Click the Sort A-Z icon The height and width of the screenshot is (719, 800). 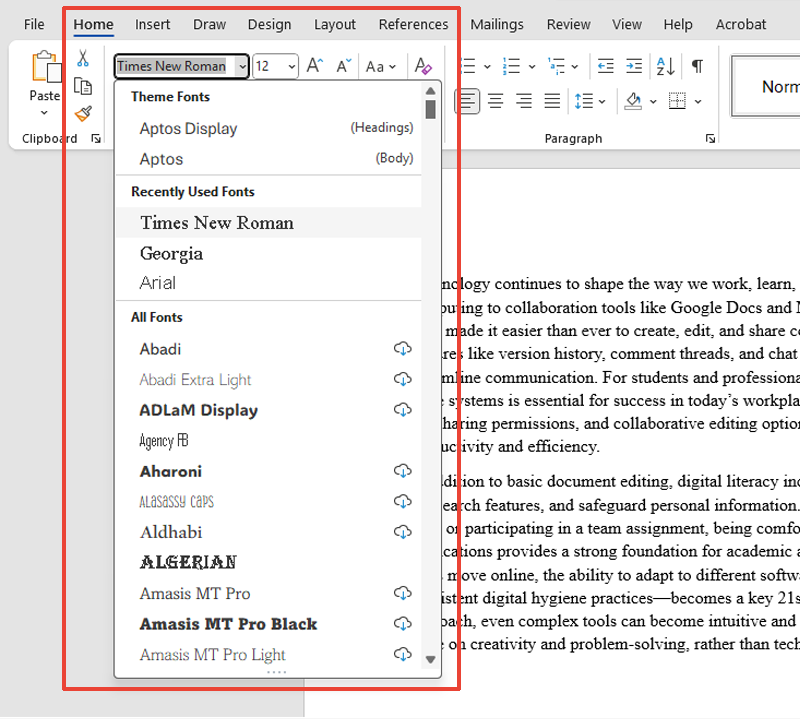coord(662,64)
